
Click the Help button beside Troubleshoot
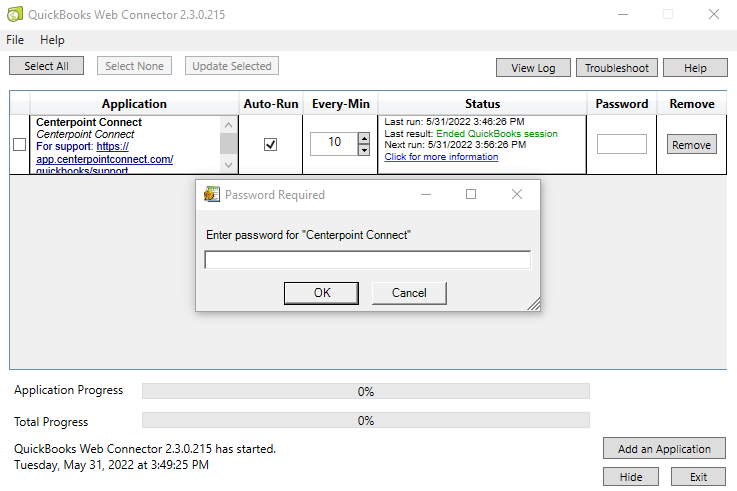tap(695, 68)
